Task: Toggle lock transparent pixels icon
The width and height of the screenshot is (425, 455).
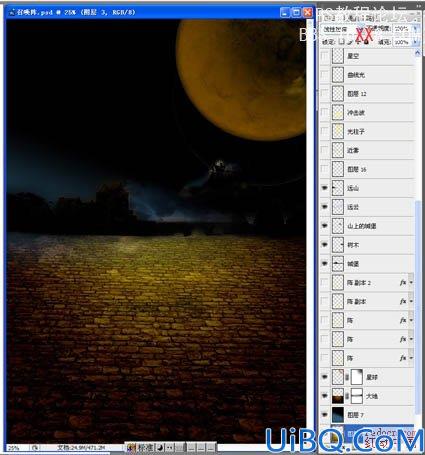Action: click(x=341, y=42)
